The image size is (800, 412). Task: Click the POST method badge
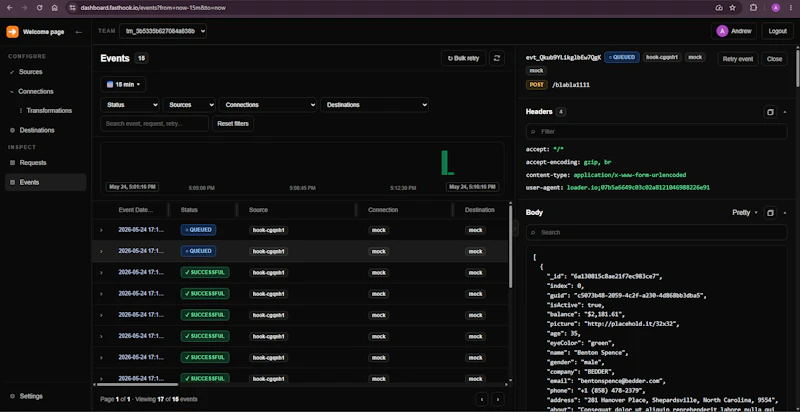point(536,85)
